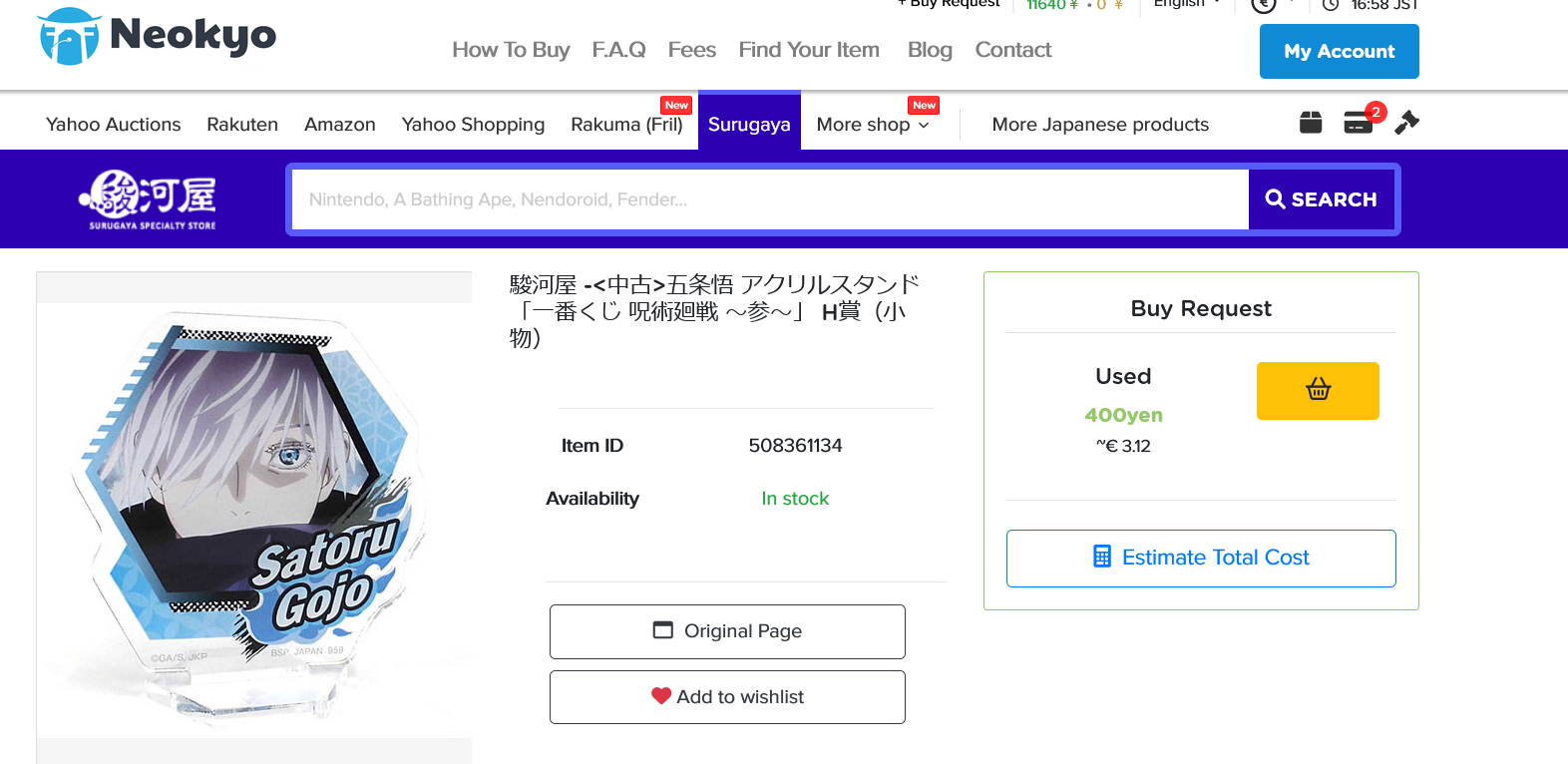Switch to the Yahoo Auctions tab
This screenshot has width=1568, height=764.
tap(113, 124)
